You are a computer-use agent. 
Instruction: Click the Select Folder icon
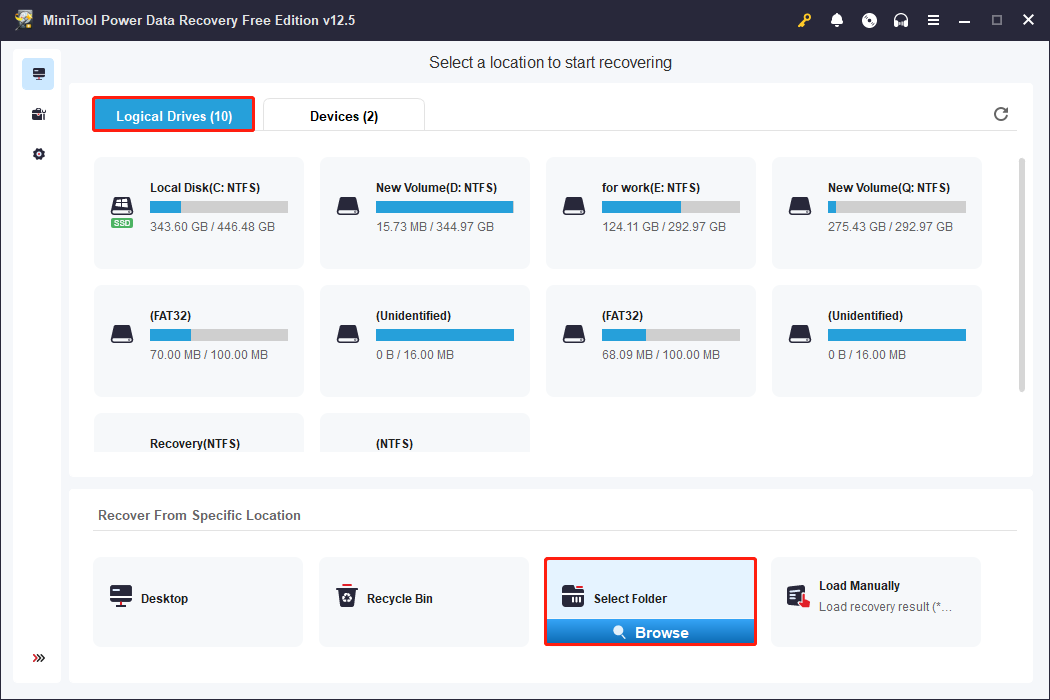point(573,597)
